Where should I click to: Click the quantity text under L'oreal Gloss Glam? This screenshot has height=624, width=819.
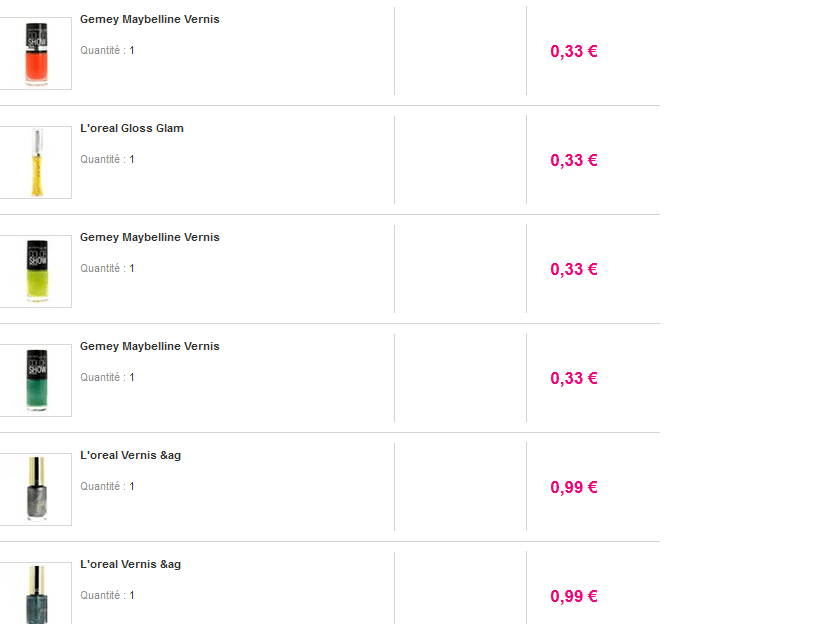pyautogui.click(x=107, y=159)
